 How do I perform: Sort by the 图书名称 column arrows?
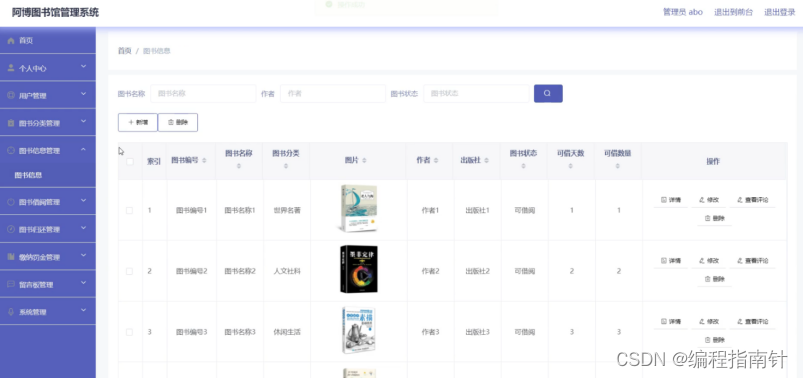(x=239, y=166)
